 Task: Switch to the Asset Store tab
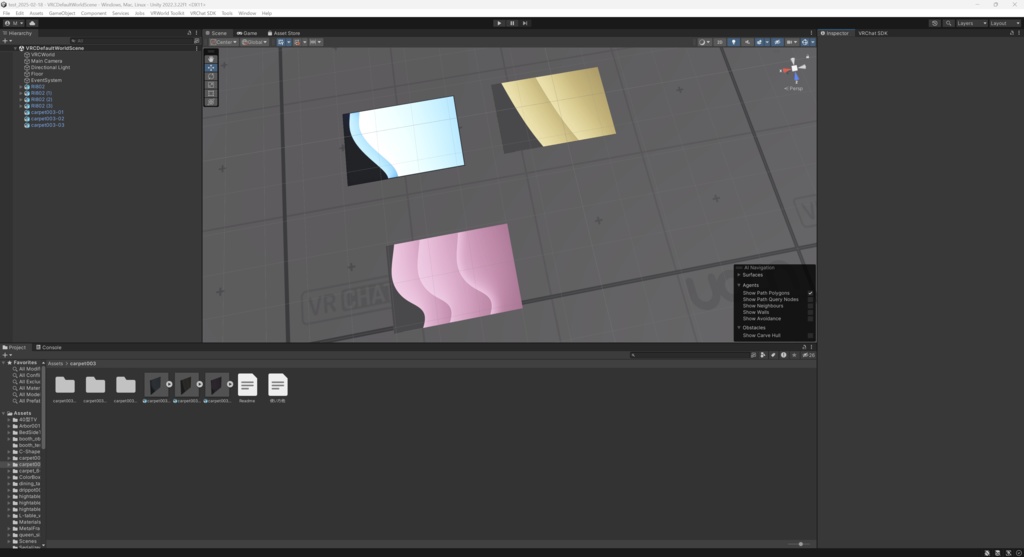(x=284, y=33)
